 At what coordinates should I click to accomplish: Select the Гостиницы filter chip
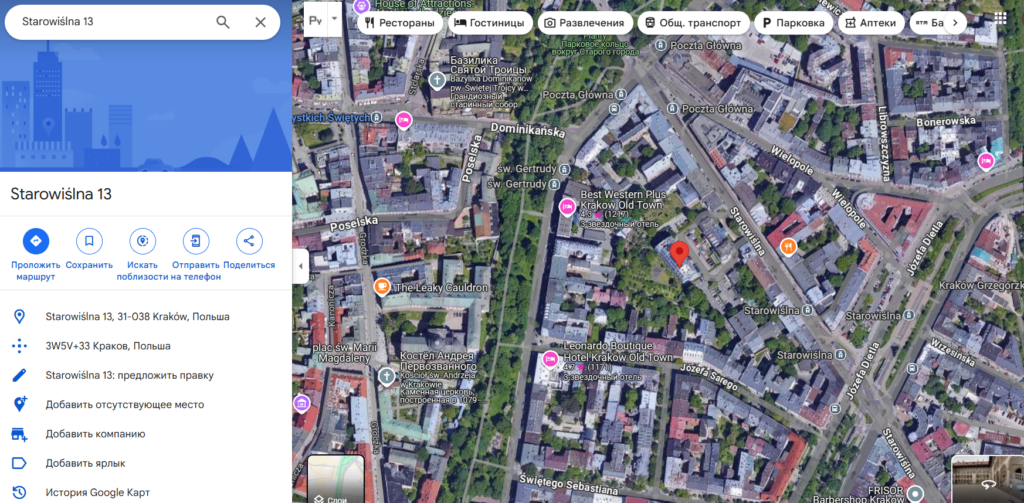pyautogui.click(x=489, y=23)
